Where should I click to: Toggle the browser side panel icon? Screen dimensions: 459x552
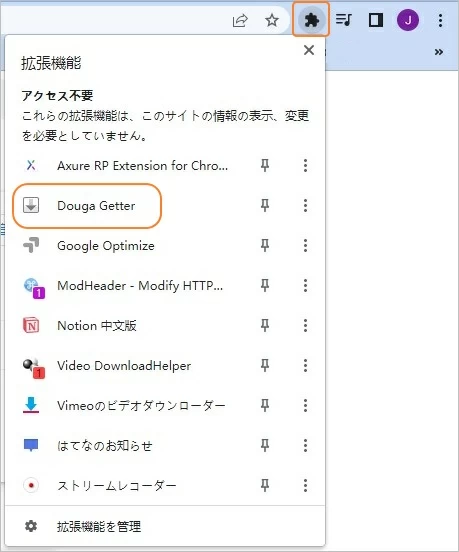[x=376, y=20]
